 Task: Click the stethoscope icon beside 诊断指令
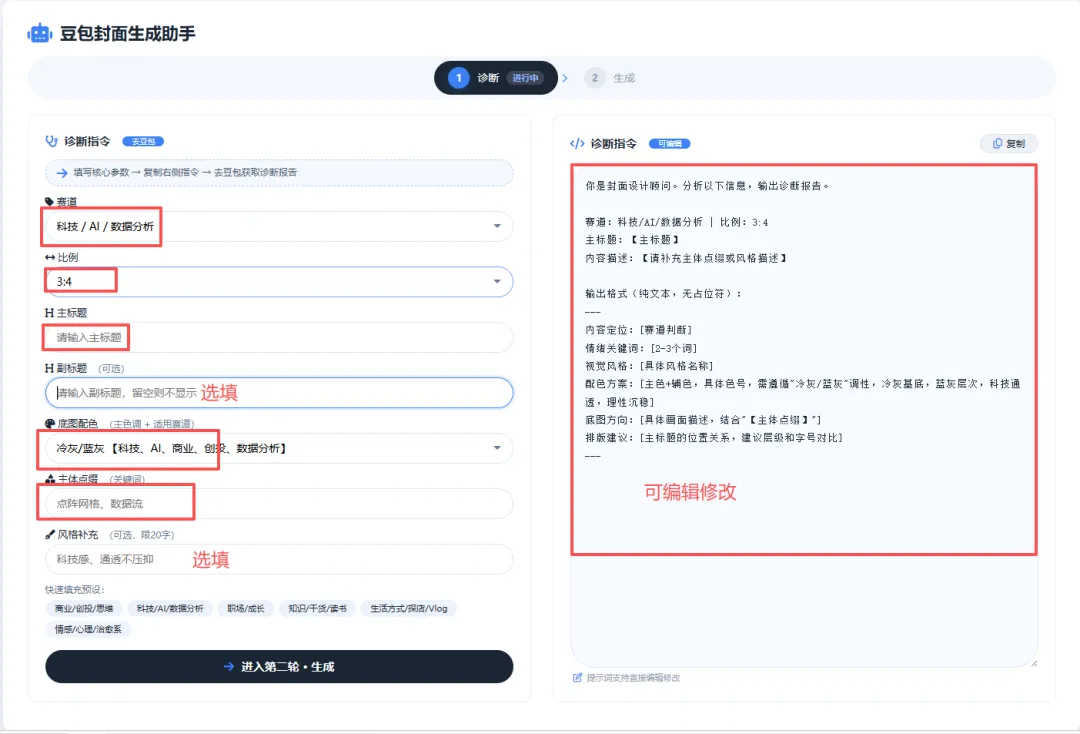[x=52, y=141]
